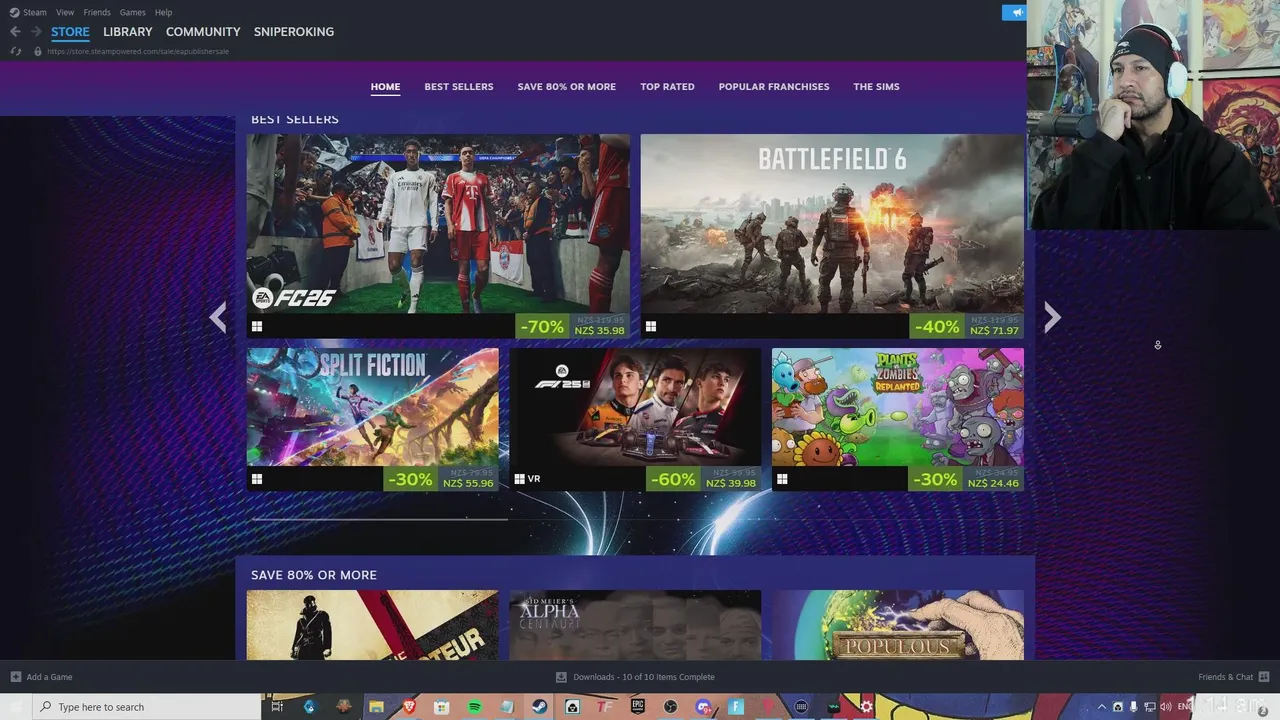Open OBS Studio from the taskbar
The image size is (1280, 720).
670,707
